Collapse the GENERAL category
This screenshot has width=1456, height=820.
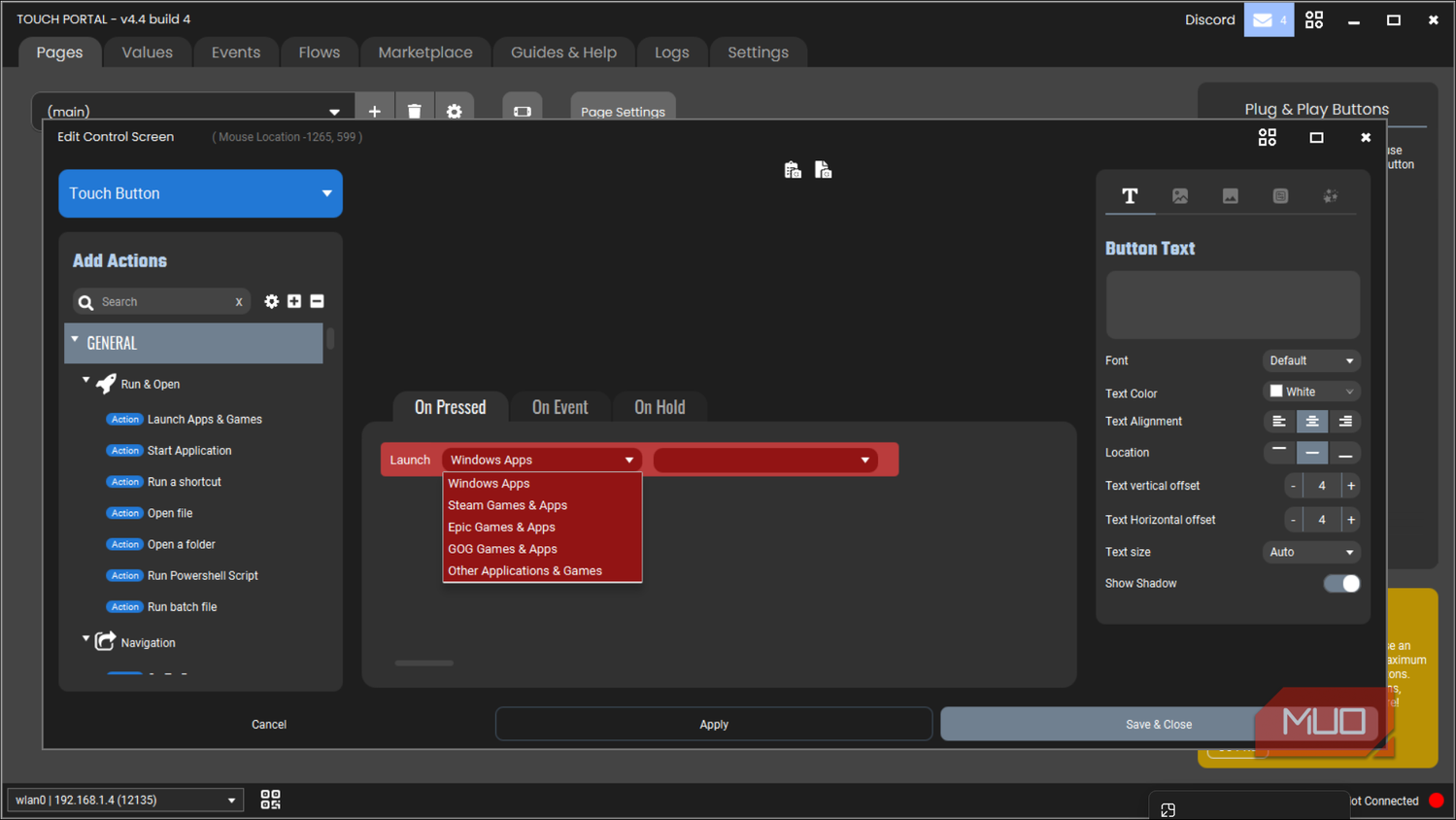75,341
